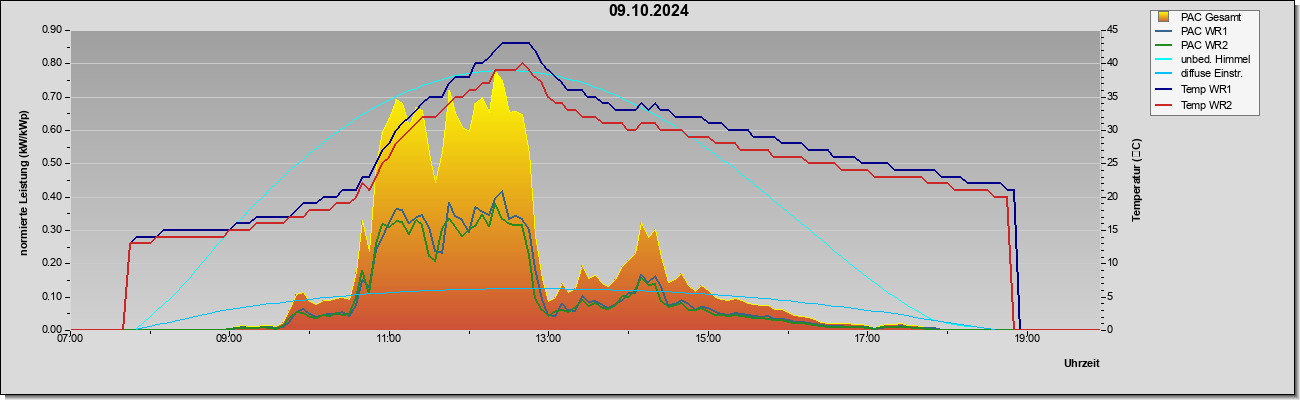Screen dimensions: 1300x400
Task: Click the Temperatur axis label
Action: pyautogui.click(x=1137, y=180)
